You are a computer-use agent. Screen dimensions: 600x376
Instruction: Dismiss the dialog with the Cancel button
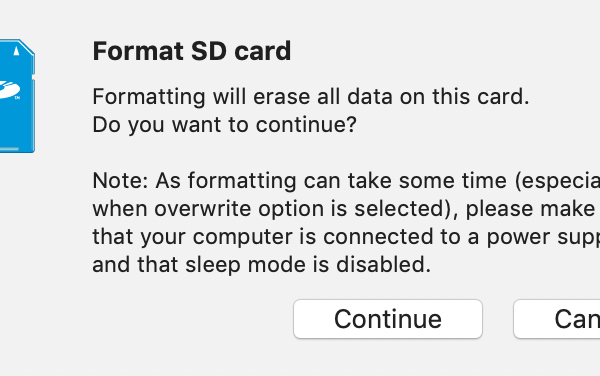pos(557,319)
